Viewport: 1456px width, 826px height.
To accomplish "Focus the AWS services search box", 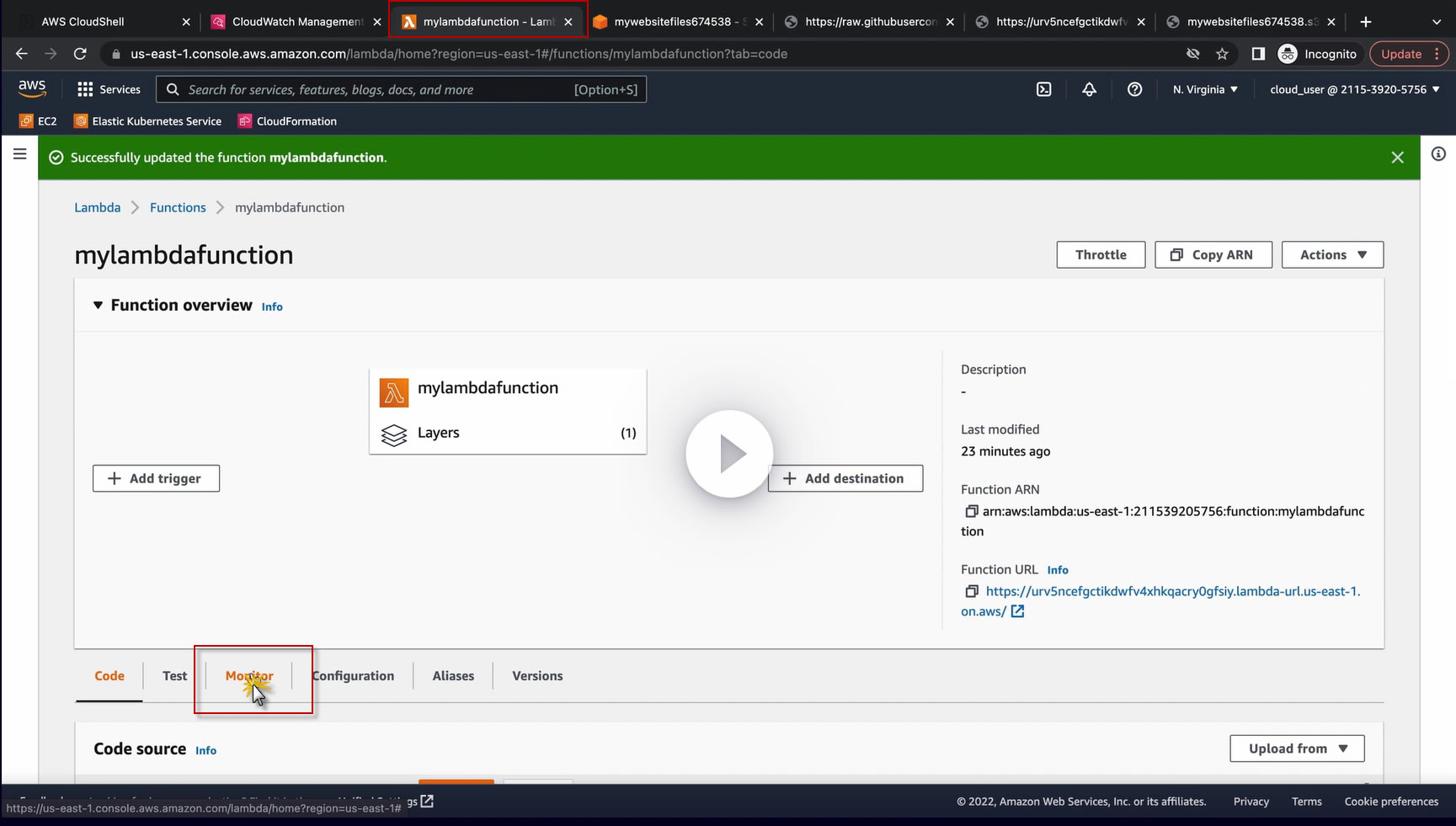I will (401, 89).
